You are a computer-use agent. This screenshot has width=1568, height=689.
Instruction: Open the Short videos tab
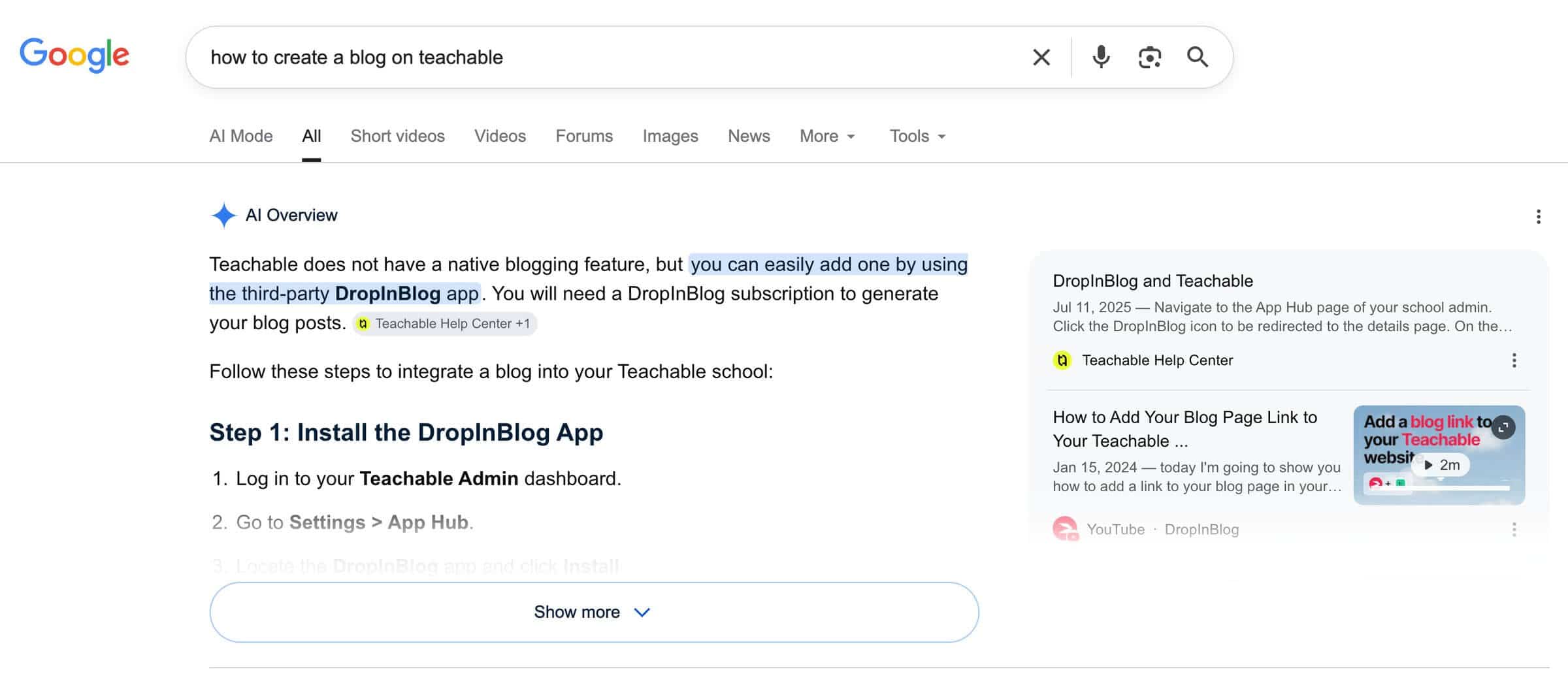pyautogui.click(x=397, y=136)
